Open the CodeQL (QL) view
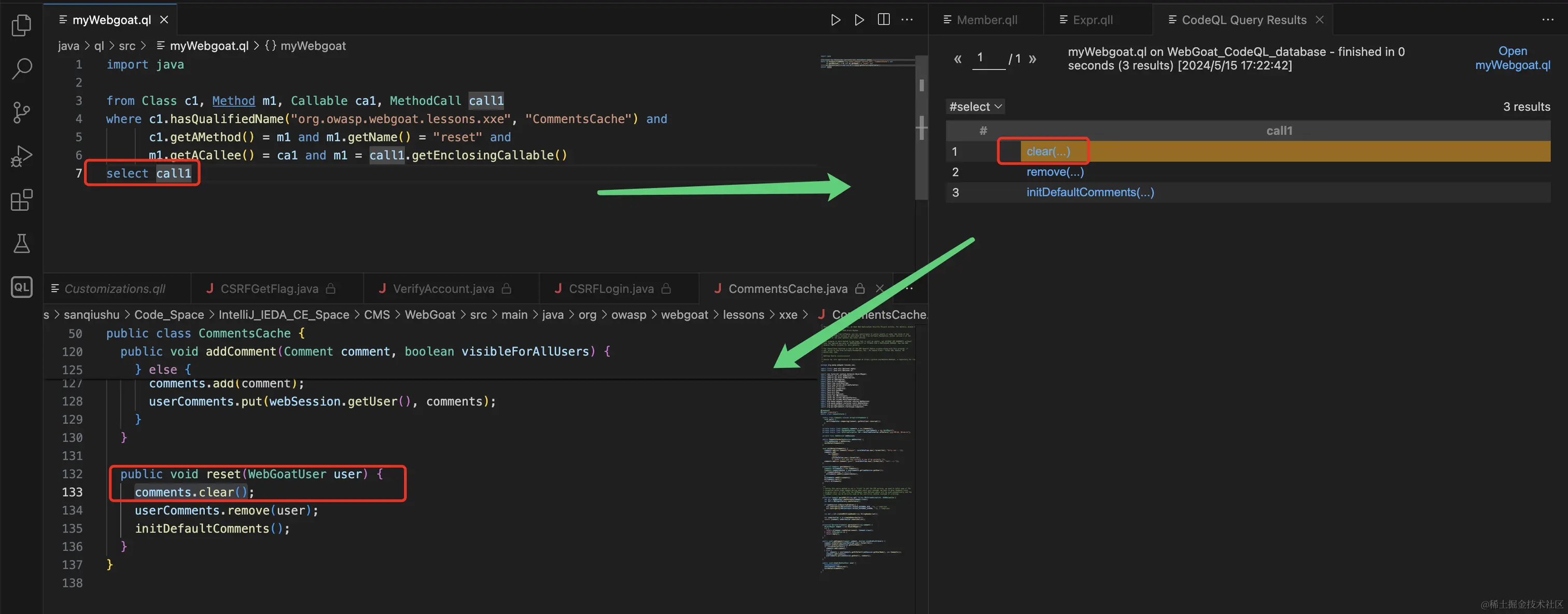 point(22,287)
